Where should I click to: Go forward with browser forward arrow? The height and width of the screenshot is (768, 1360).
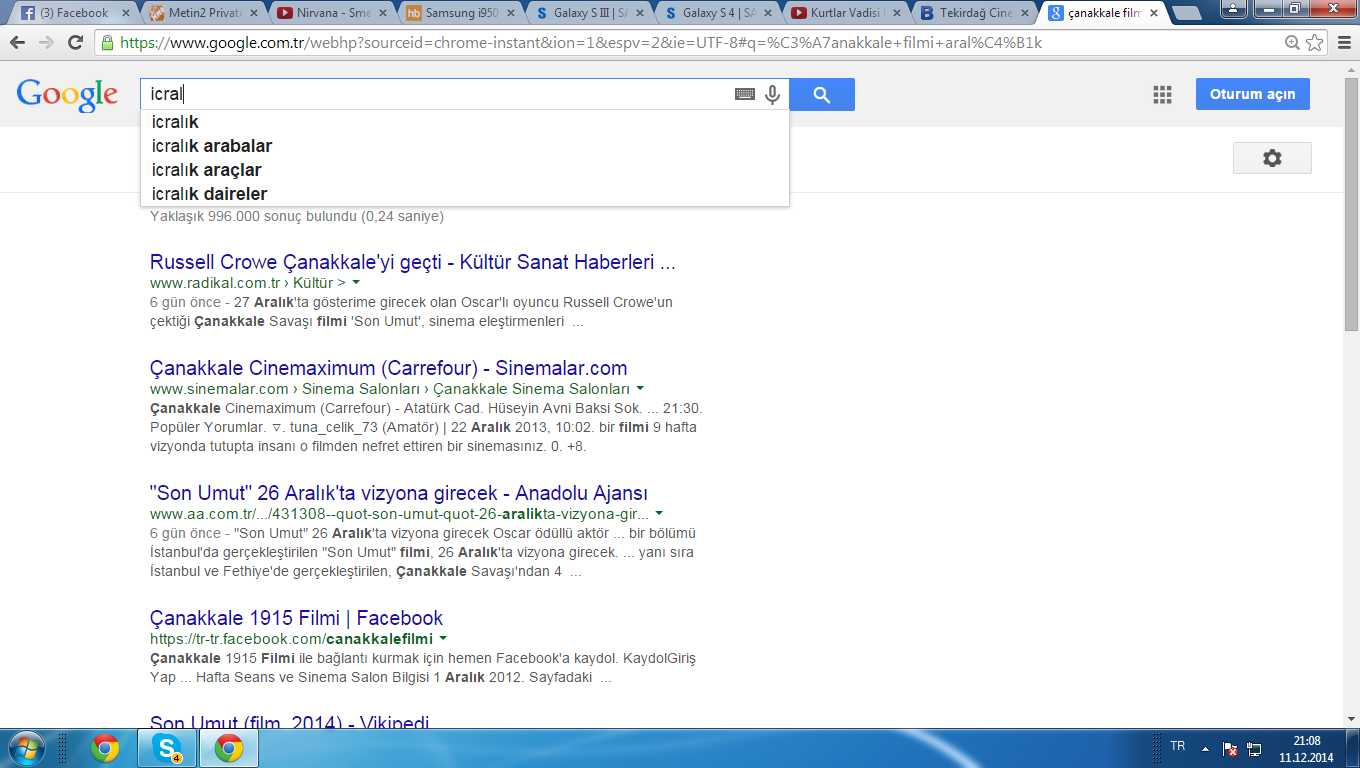[46, 43]
